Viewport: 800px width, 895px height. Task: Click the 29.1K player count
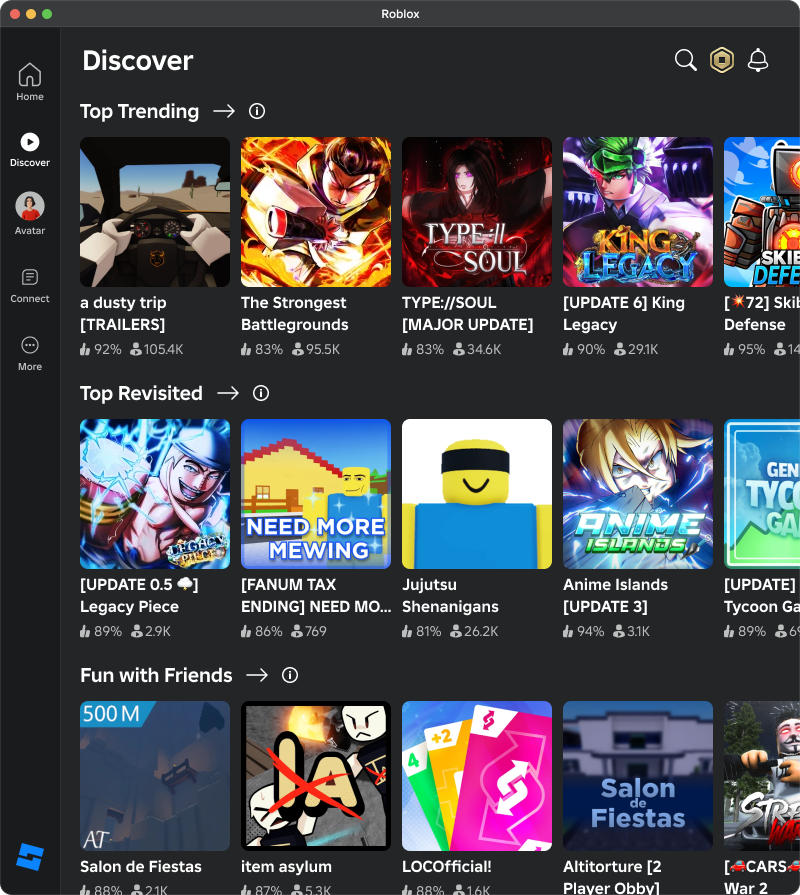coord(636,349)
